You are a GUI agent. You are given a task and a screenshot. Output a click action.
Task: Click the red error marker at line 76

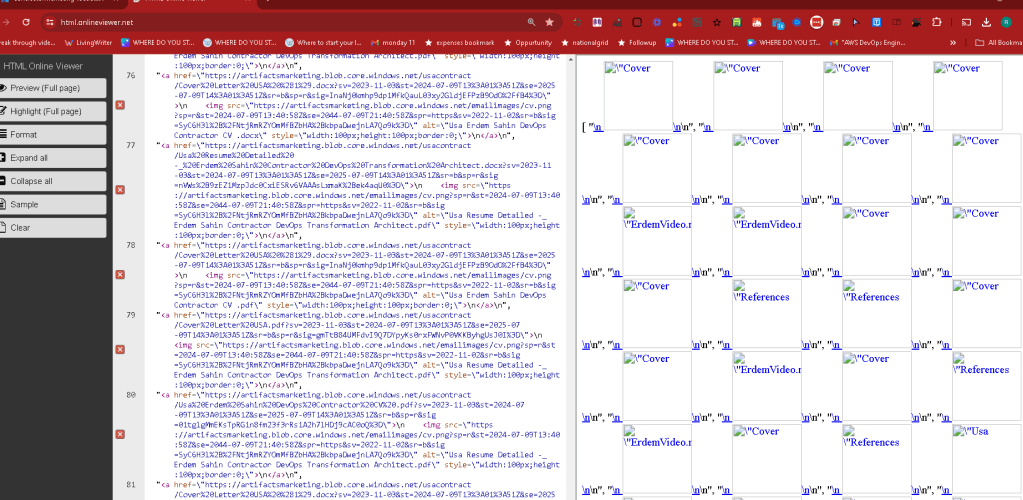pyautogui.click(x=120, y=104)
